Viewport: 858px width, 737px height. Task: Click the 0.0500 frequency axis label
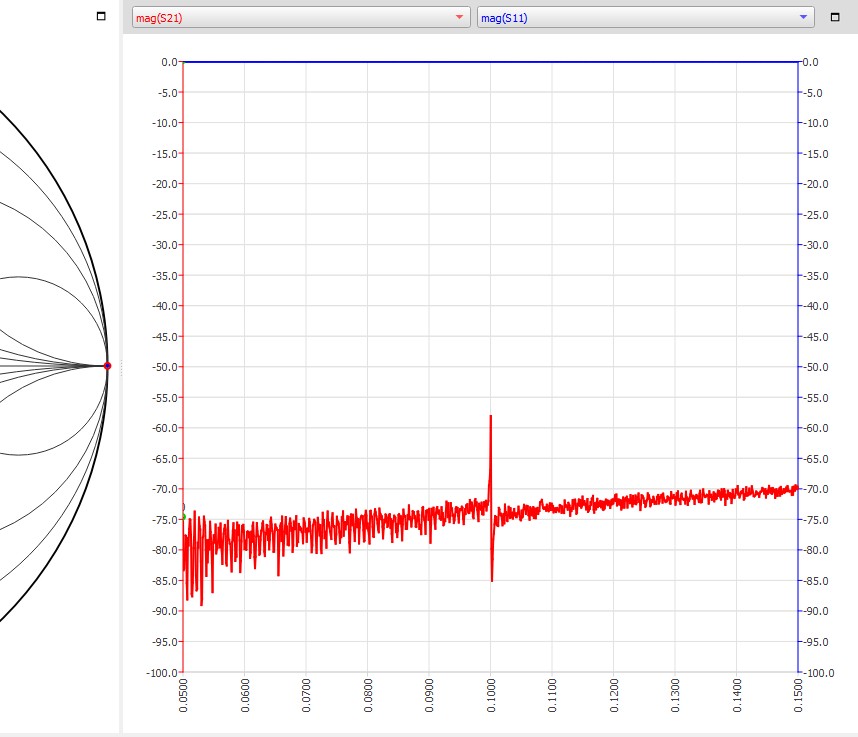click(183, 695)
